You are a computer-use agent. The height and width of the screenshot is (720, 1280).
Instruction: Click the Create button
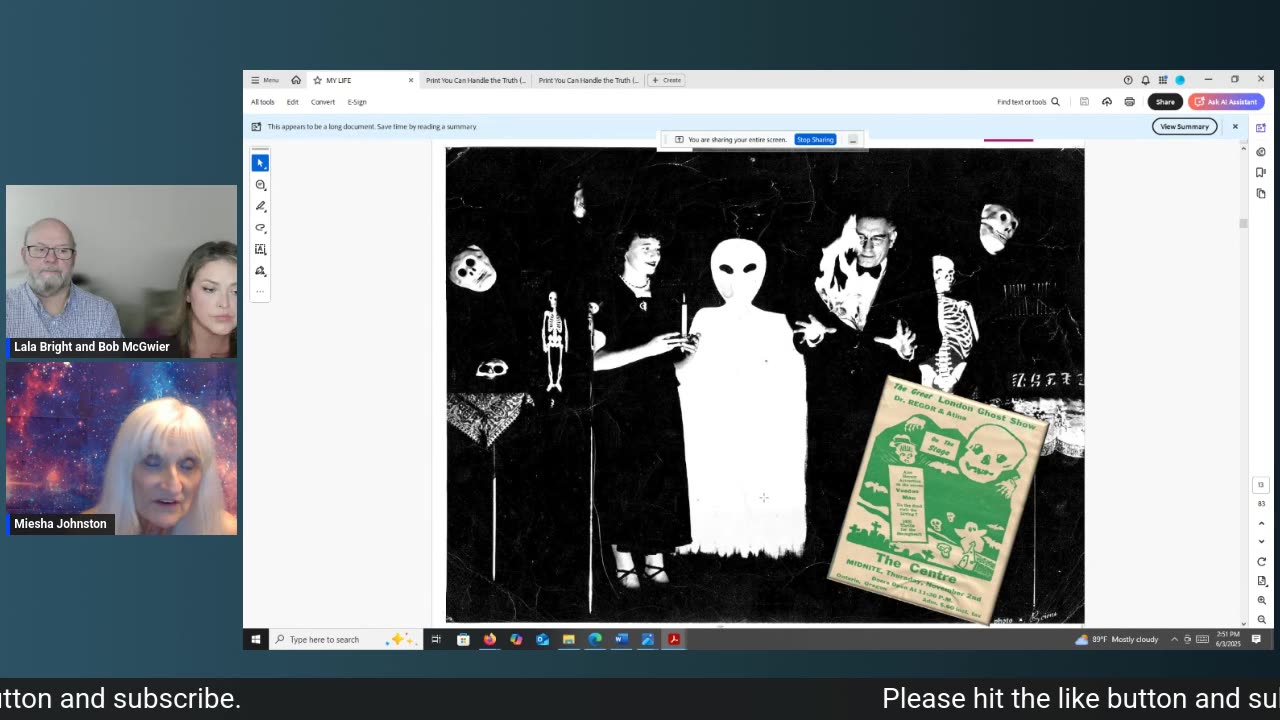tap(666, 80)
